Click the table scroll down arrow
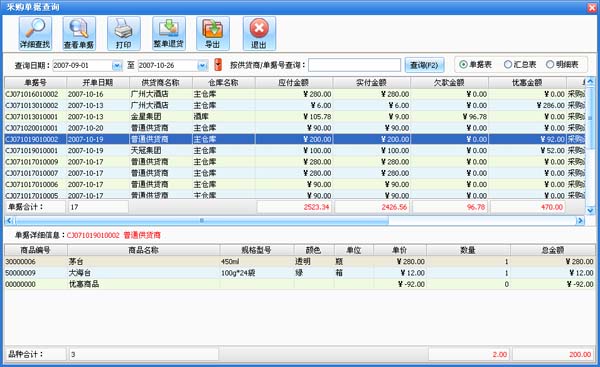 pyautogui.click(x=590, y=210)
